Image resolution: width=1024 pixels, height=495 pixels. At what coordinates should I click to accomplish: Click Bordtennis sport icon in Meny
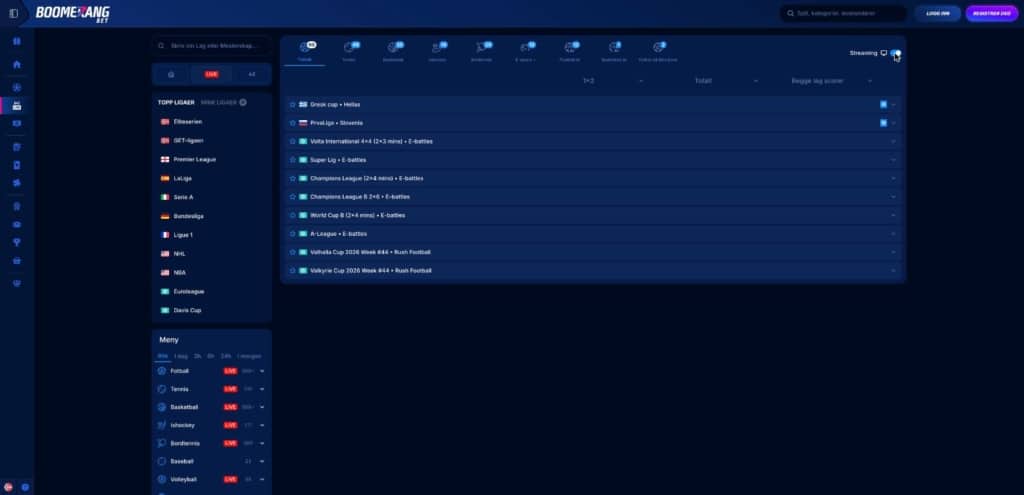pos(162,443)
